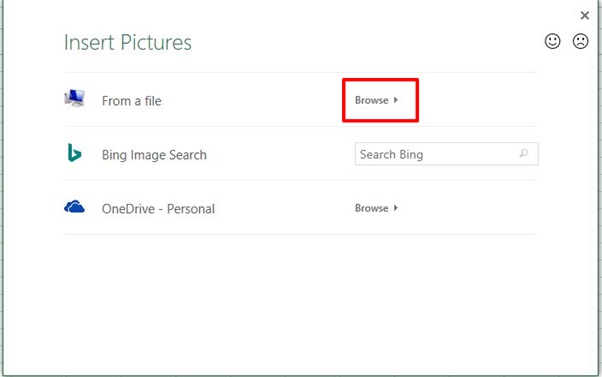This screenshot has width=602, height=377.
Task: Click Browse next to OneDrive - Personal
Action: pos(376,208)
